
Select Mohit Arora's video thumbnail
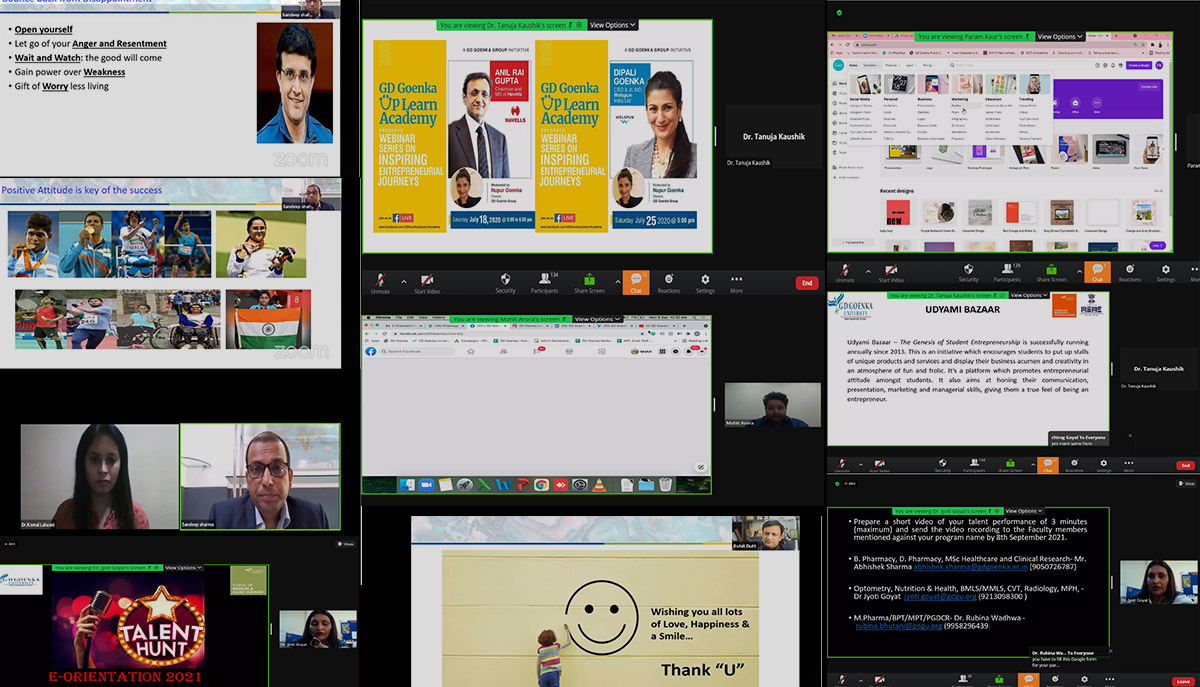point(771,405)
